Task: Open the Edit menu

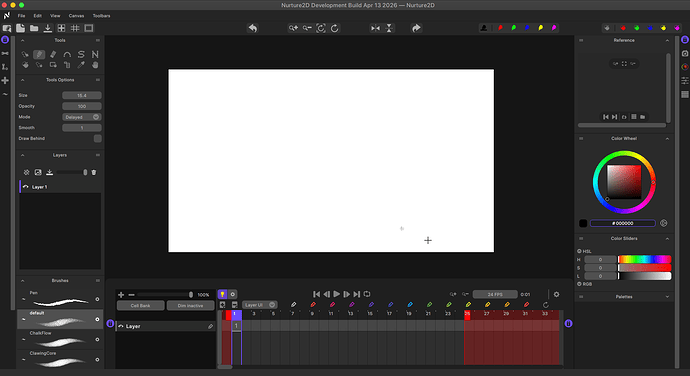Action: coord(38,16)
